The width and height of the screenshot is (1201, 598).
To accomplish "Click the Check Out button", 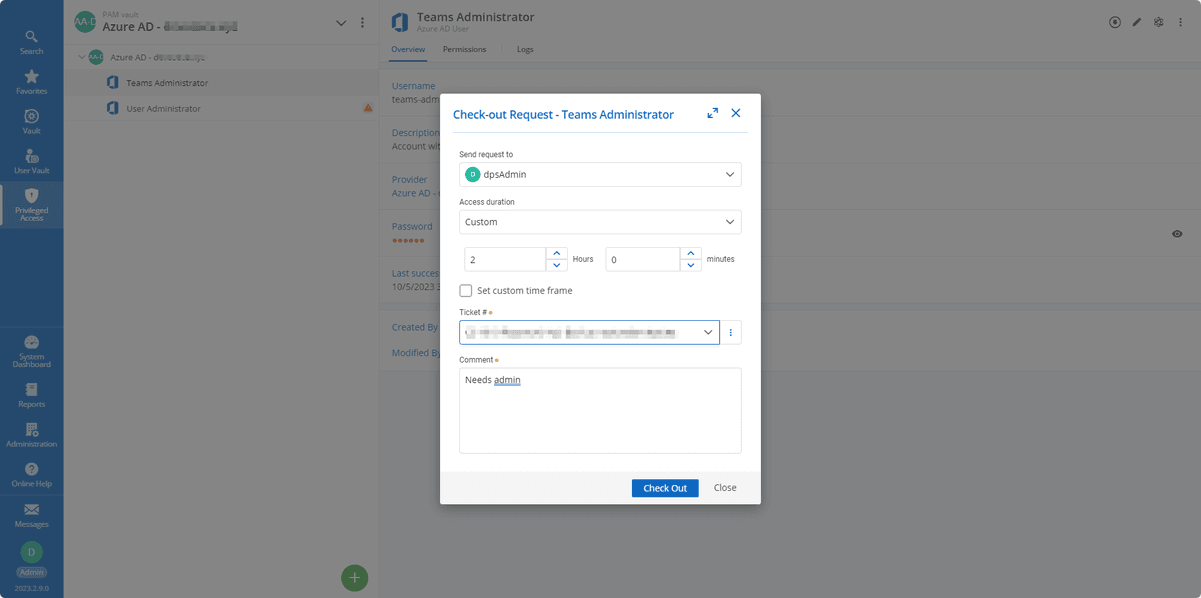I will 665,488.
